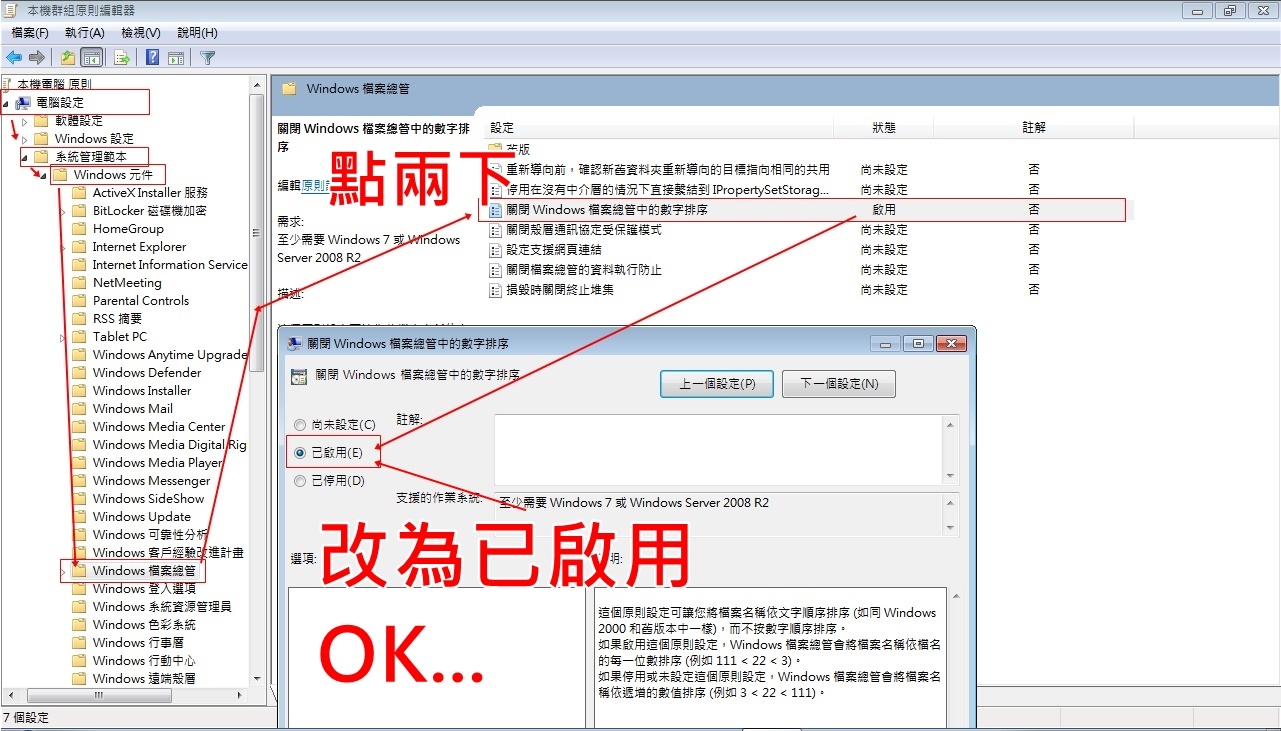Select the 尚未設定(C) radio button

coord(300,425)
